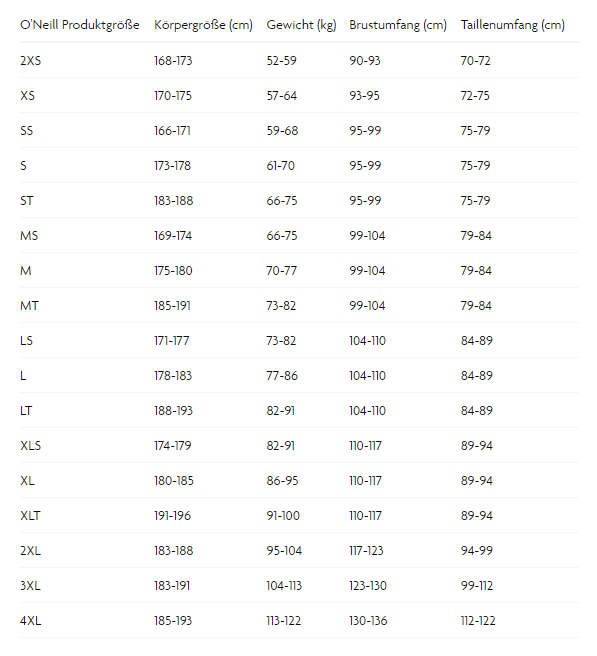
Task: Click the Körpergröße (cm) column header
Action: 203,25
